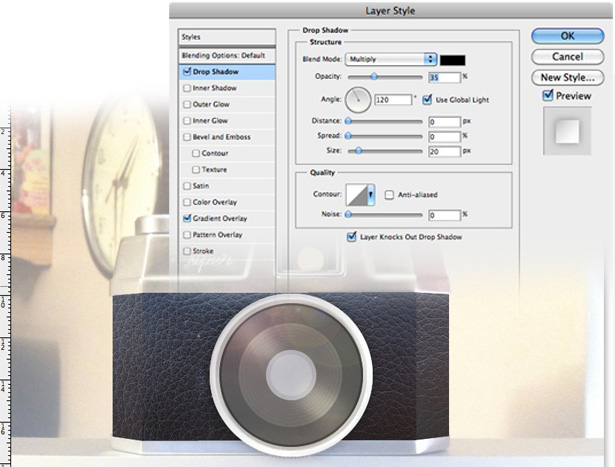
Task: Open the Blend Mode Multiply dropdown
Action: (x=391, y=59)
